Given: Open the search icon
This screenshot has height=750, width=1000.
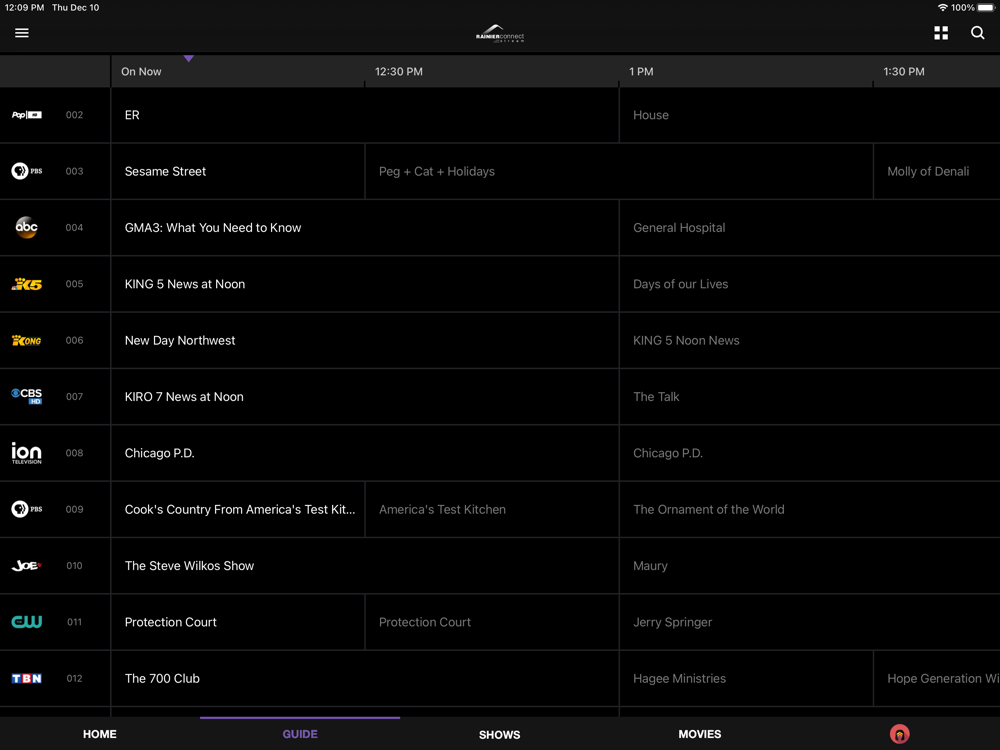Looking at the screenshot, I should point(977,33).
